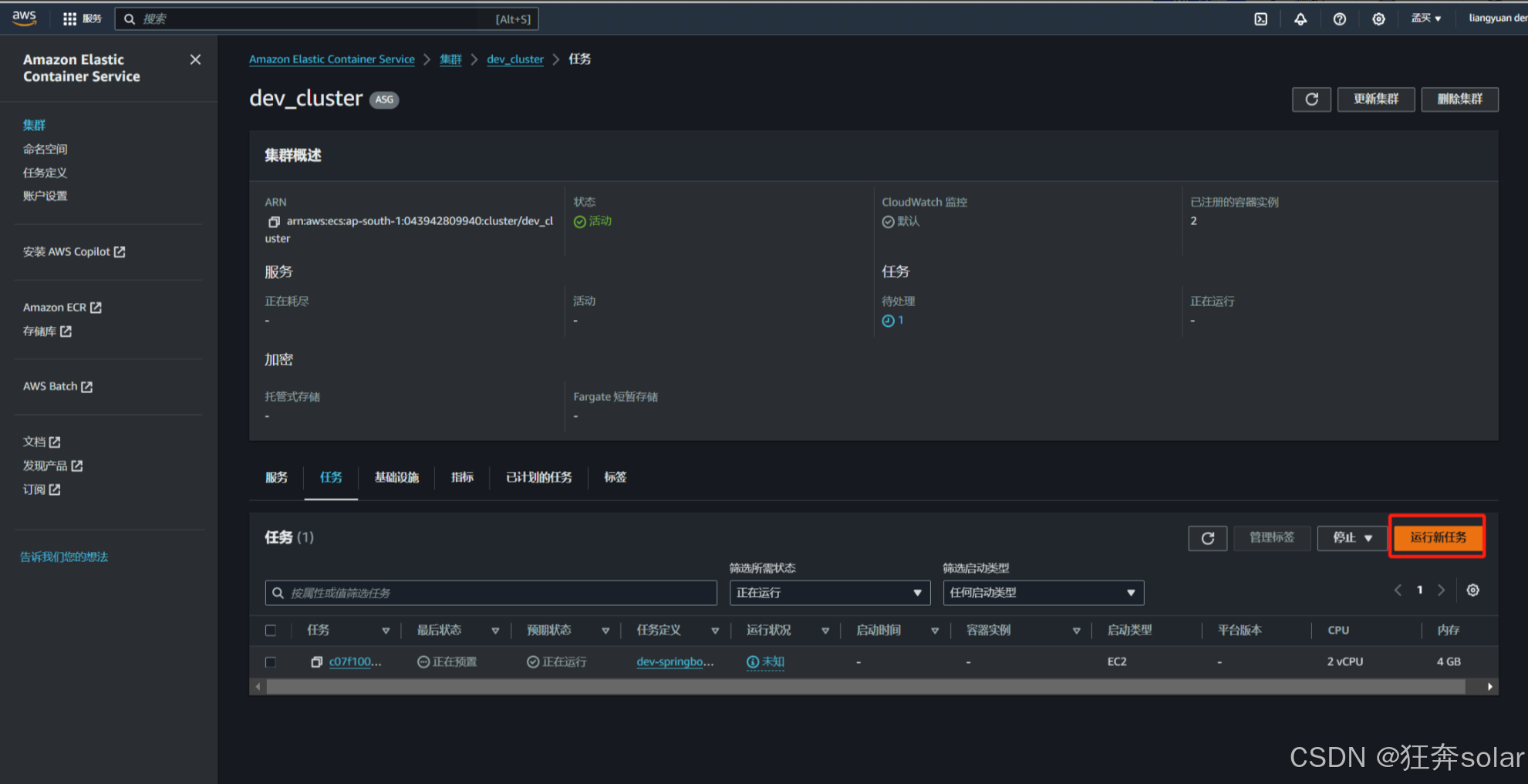The width and height of the screenshot is (1528, 784).
Task: Sort by start time column arrow
Action: click(935, 631)
